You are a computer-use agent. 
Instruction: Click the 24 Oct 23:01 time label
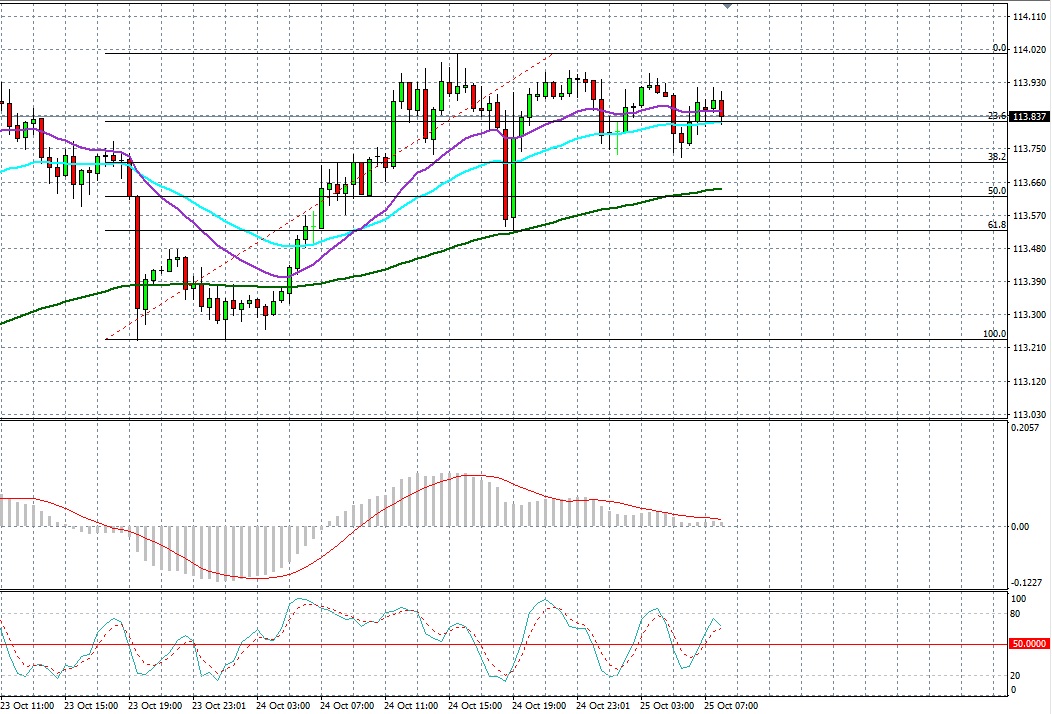click(x=603, y=706)
